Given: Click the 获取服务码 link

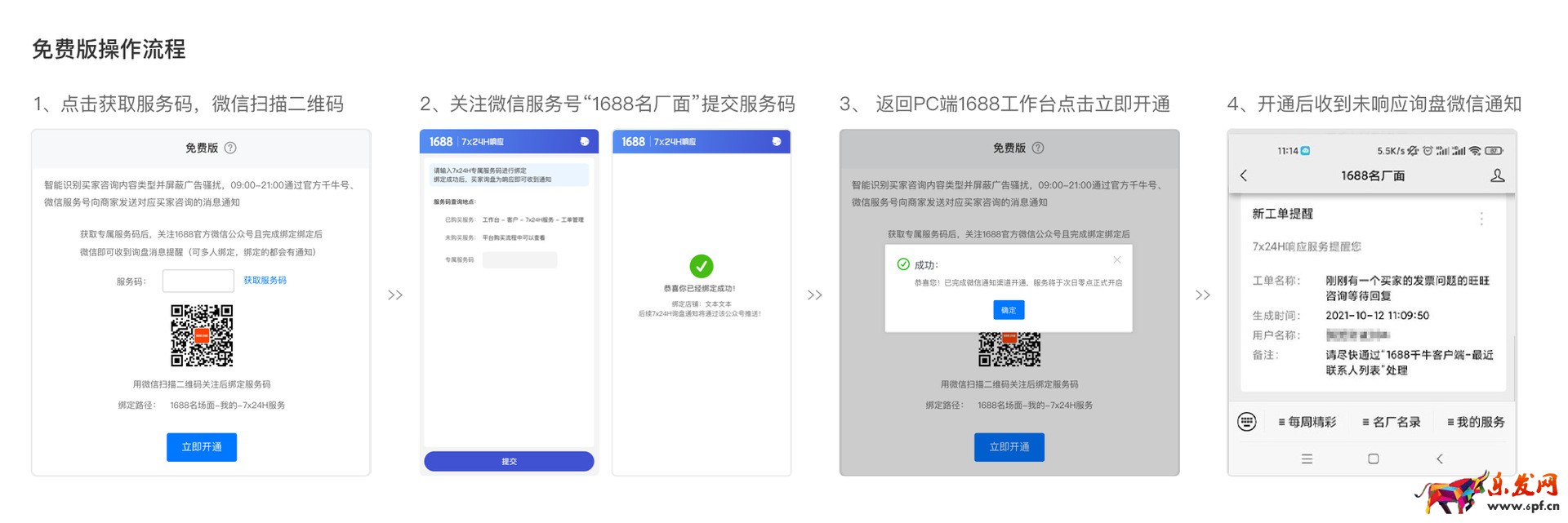Looking at the screenshot, I should point(265,281).
